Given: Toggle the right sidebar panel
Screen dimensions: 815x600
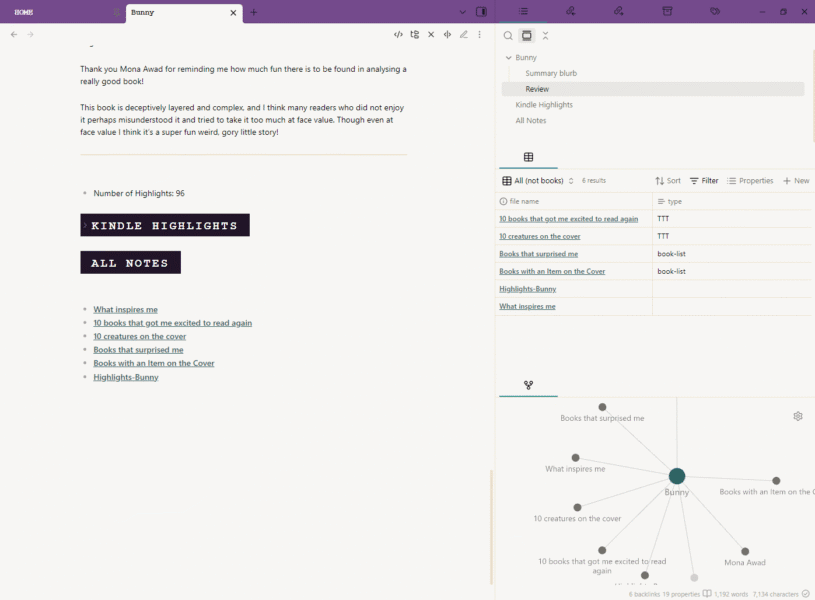Looking at the screenshot, I should [x=481, y=12].
